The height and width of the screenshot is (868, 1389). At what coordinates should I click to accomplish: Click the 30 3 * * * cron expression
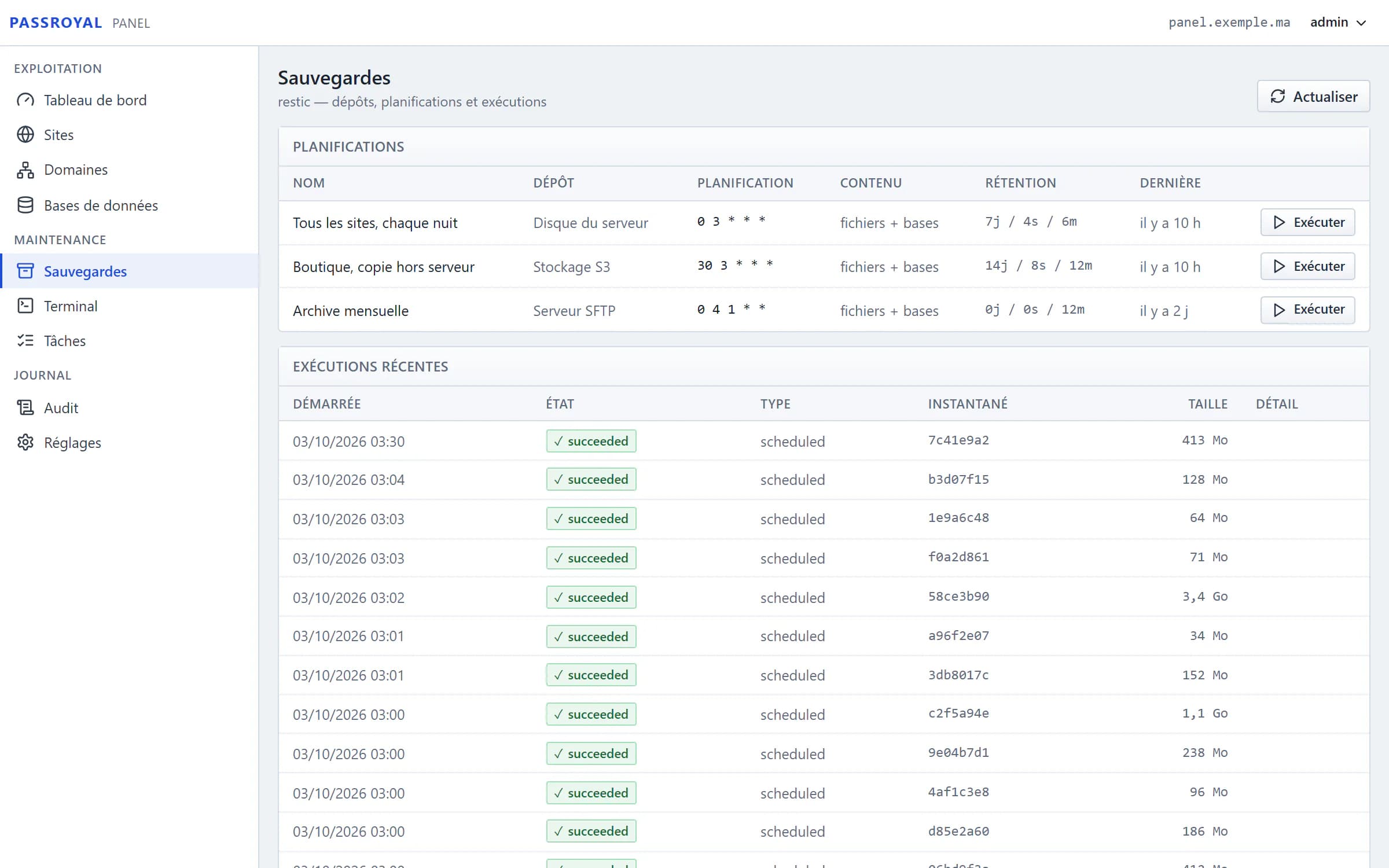[x=735, y=266]
